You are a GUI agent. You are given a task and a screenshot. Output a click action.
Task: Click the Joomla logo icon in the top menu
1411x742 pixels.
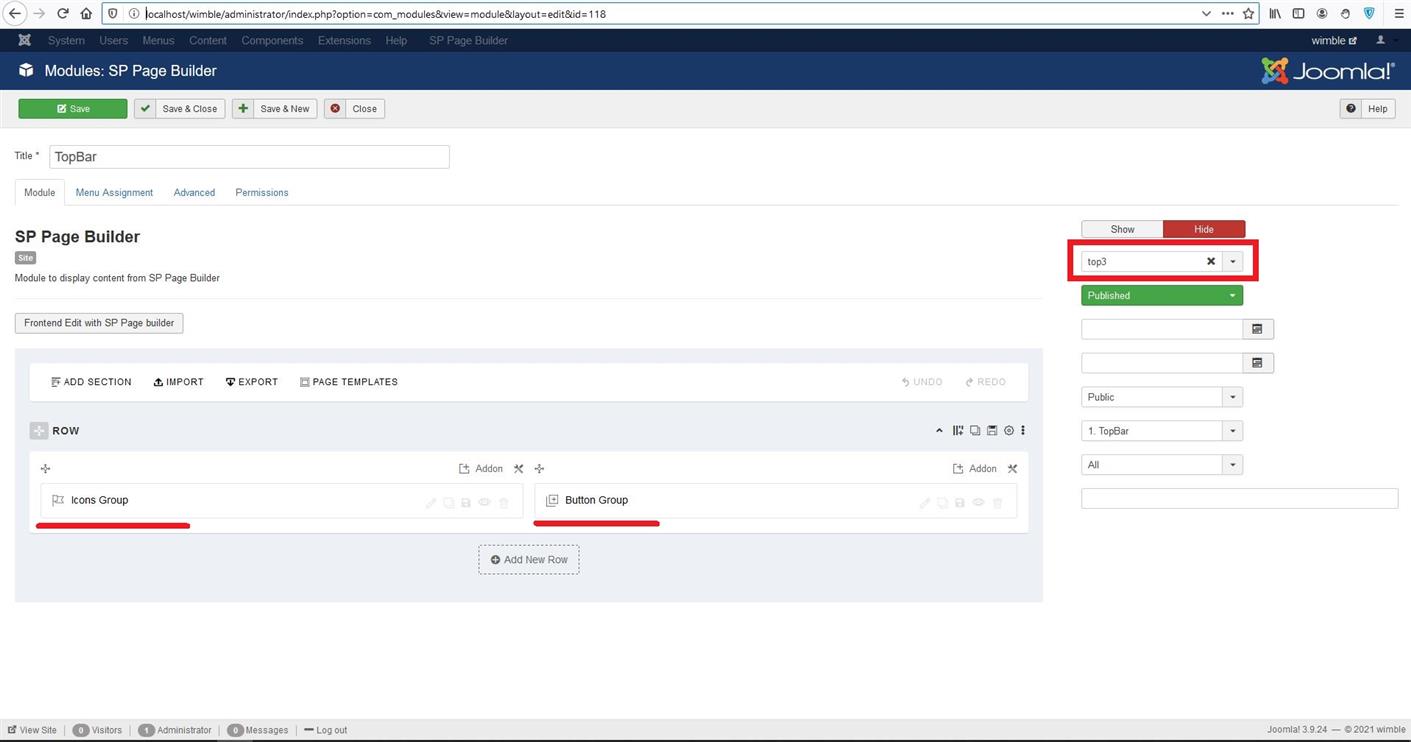point(25,41)
